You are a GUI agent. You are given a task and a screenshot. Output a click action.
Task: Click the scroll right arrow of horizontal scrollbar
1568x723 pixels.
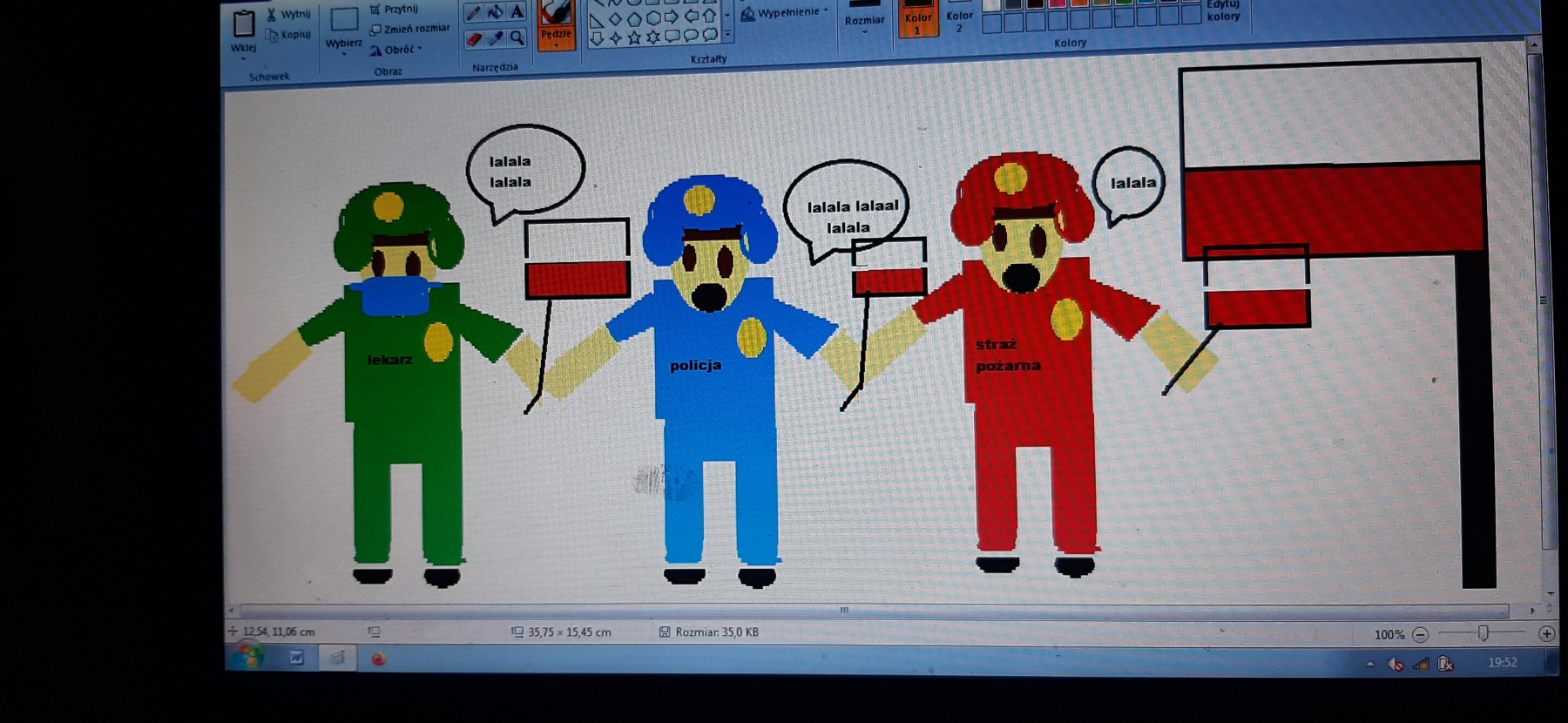[1532, 611]
